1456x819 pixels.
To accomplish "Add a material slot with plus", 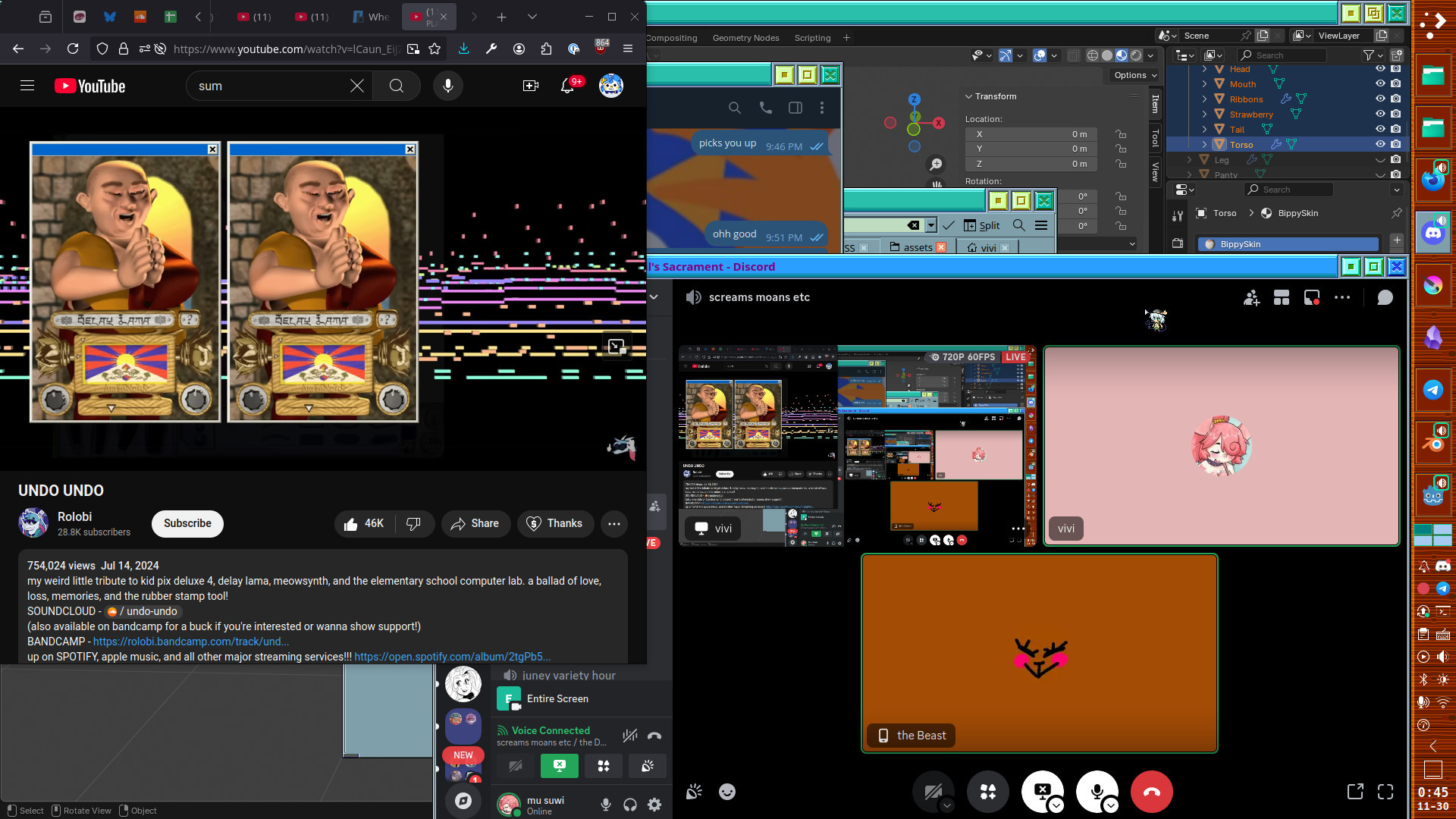I will pos(1397,240).
